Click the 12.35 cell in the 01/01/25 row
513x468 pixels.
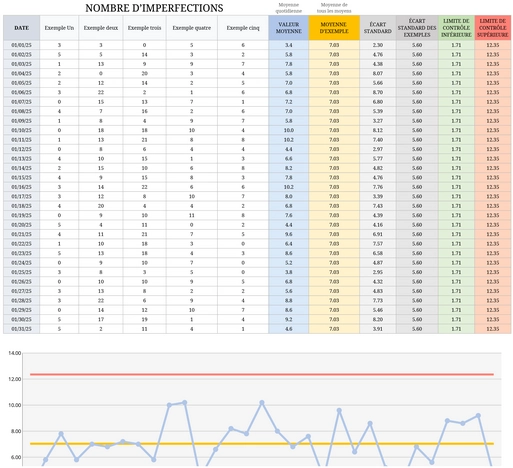coord(493,45)
